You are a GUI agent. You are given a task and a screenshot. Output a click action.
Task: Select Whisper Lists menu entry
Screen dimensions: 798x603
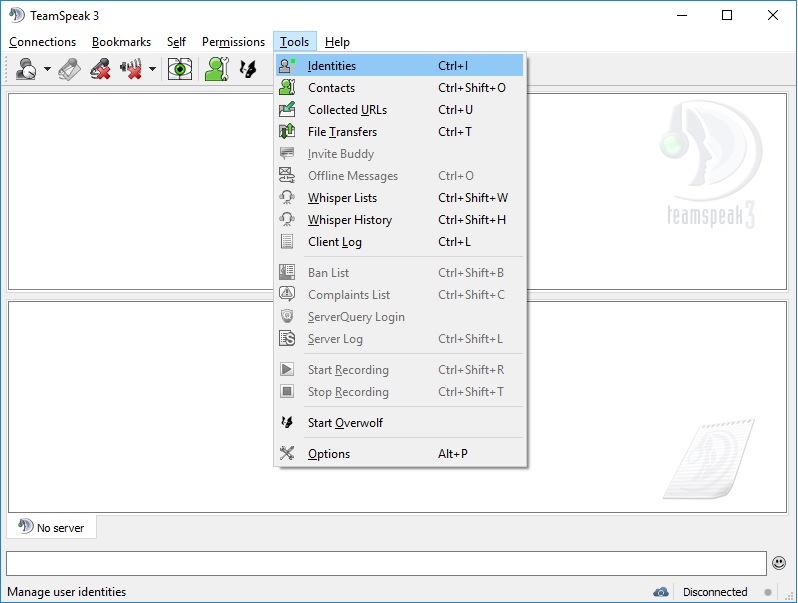[342, 198]
